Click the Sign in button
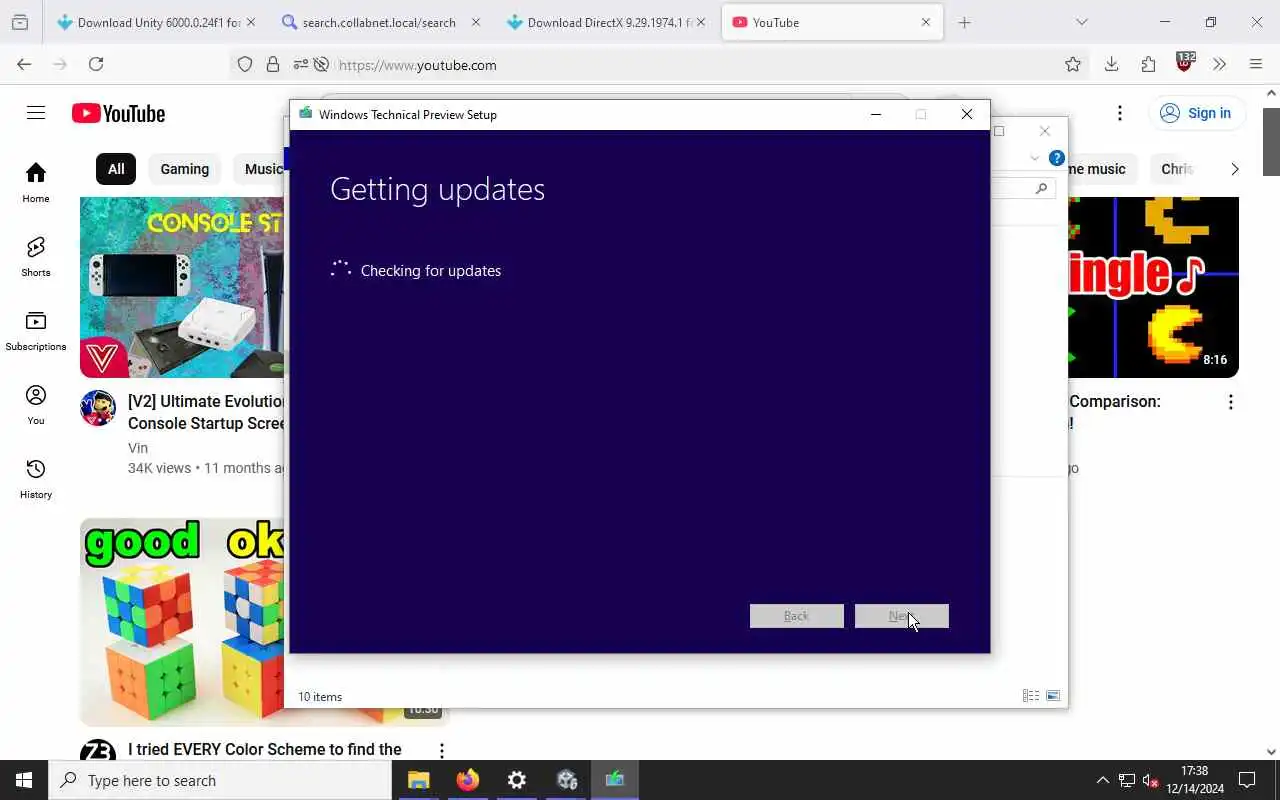 (1196, 113)
